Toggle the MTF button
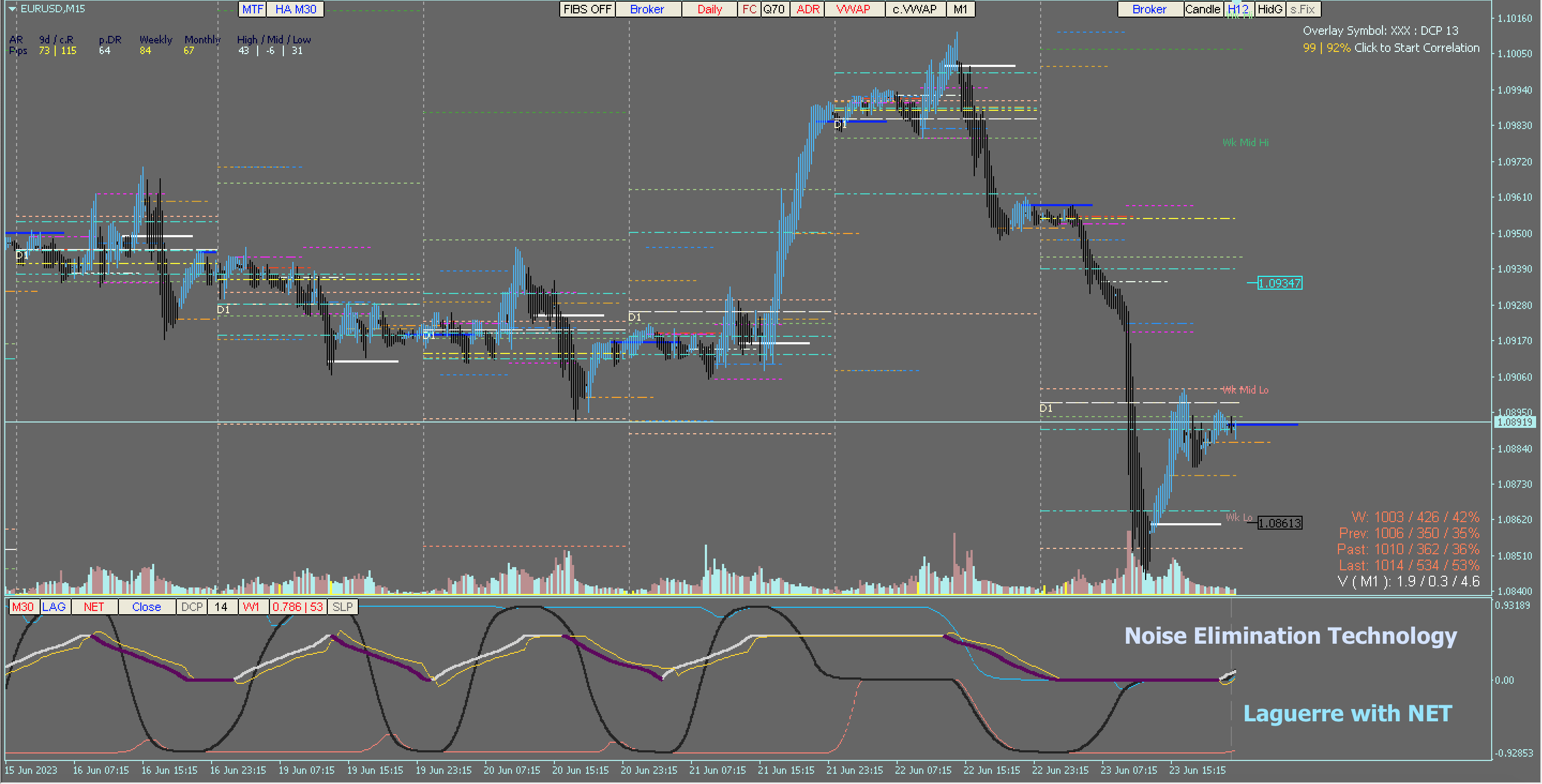This screenshot has height=784, width=1542. [x=253, y=9]
